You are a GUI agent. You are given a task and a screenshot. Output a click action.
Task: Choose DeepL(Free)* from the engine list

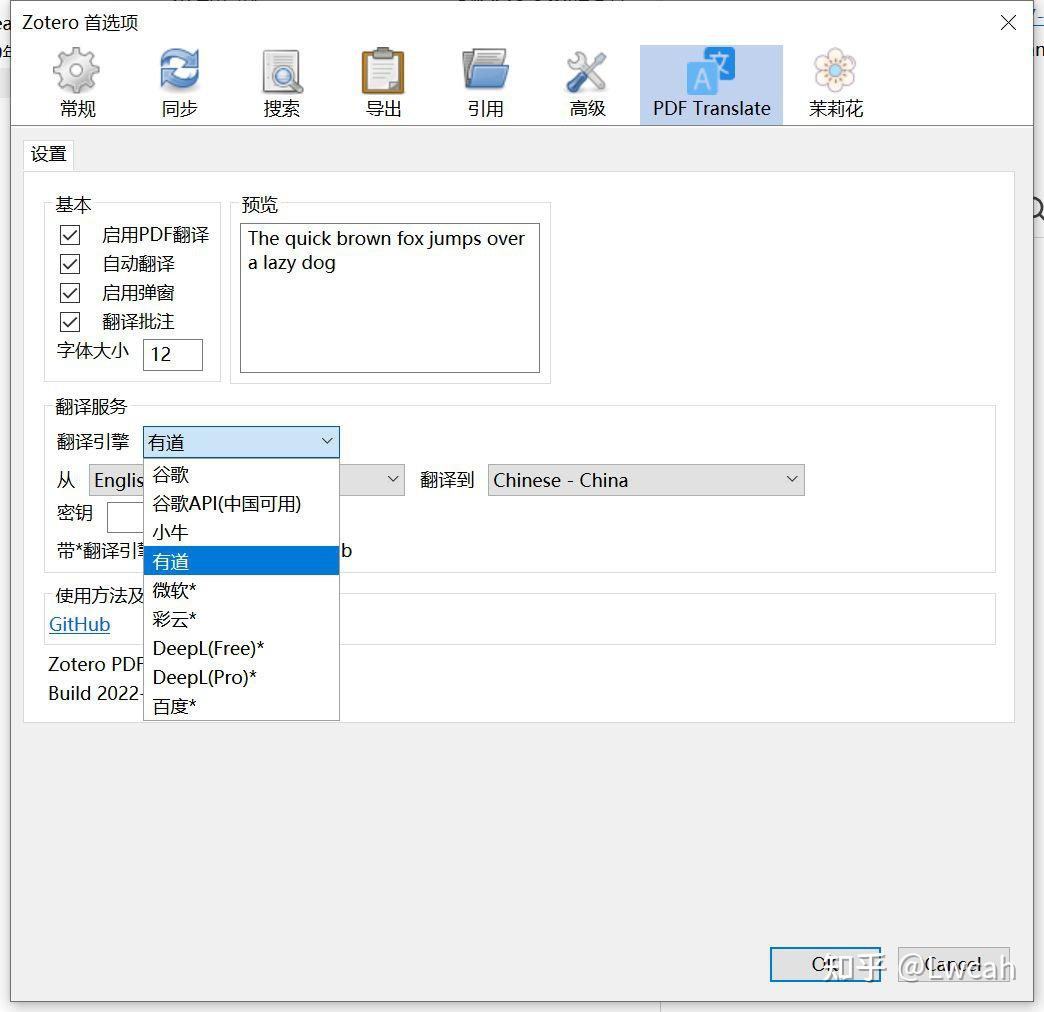pos(209,648)
